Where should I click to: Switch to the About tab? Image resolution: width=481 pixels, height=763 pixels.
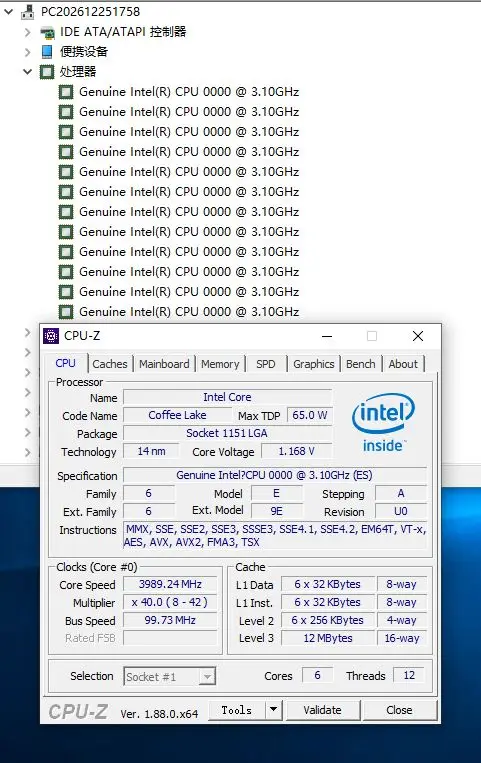click(x=403, y=364)
